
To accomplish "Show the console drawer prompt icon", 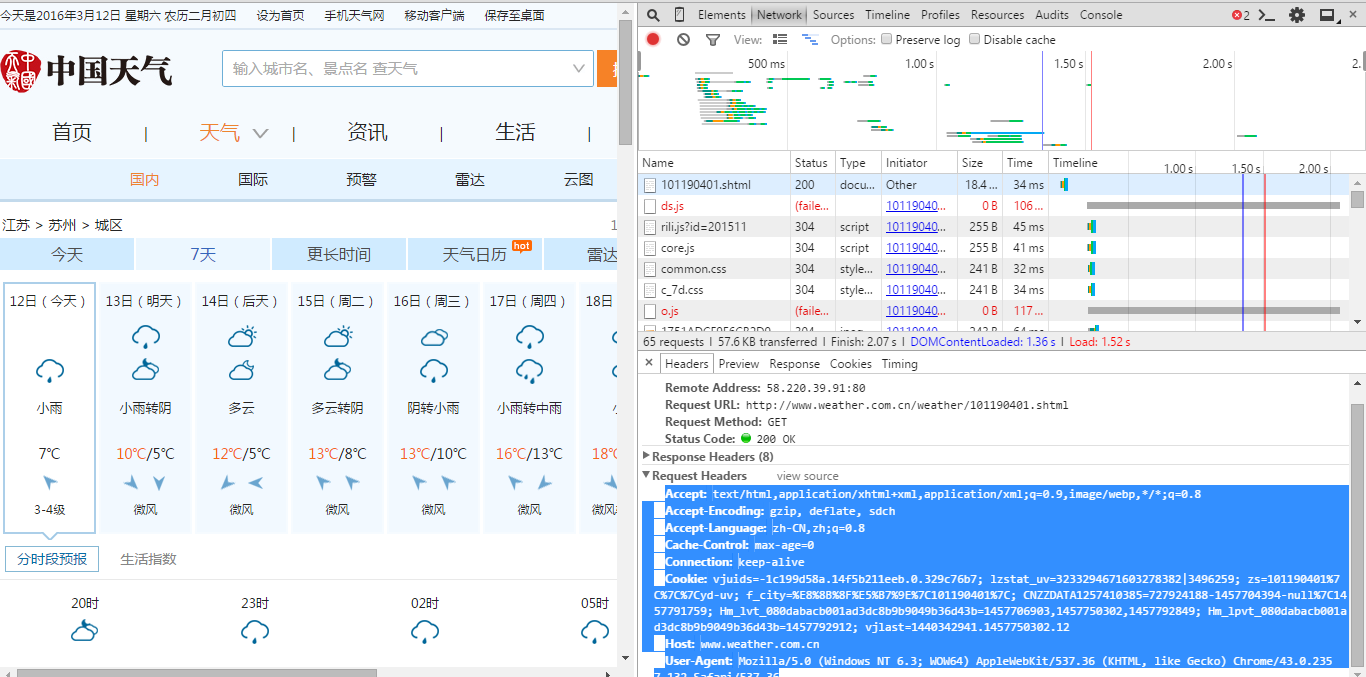I will pos(1267,15).
